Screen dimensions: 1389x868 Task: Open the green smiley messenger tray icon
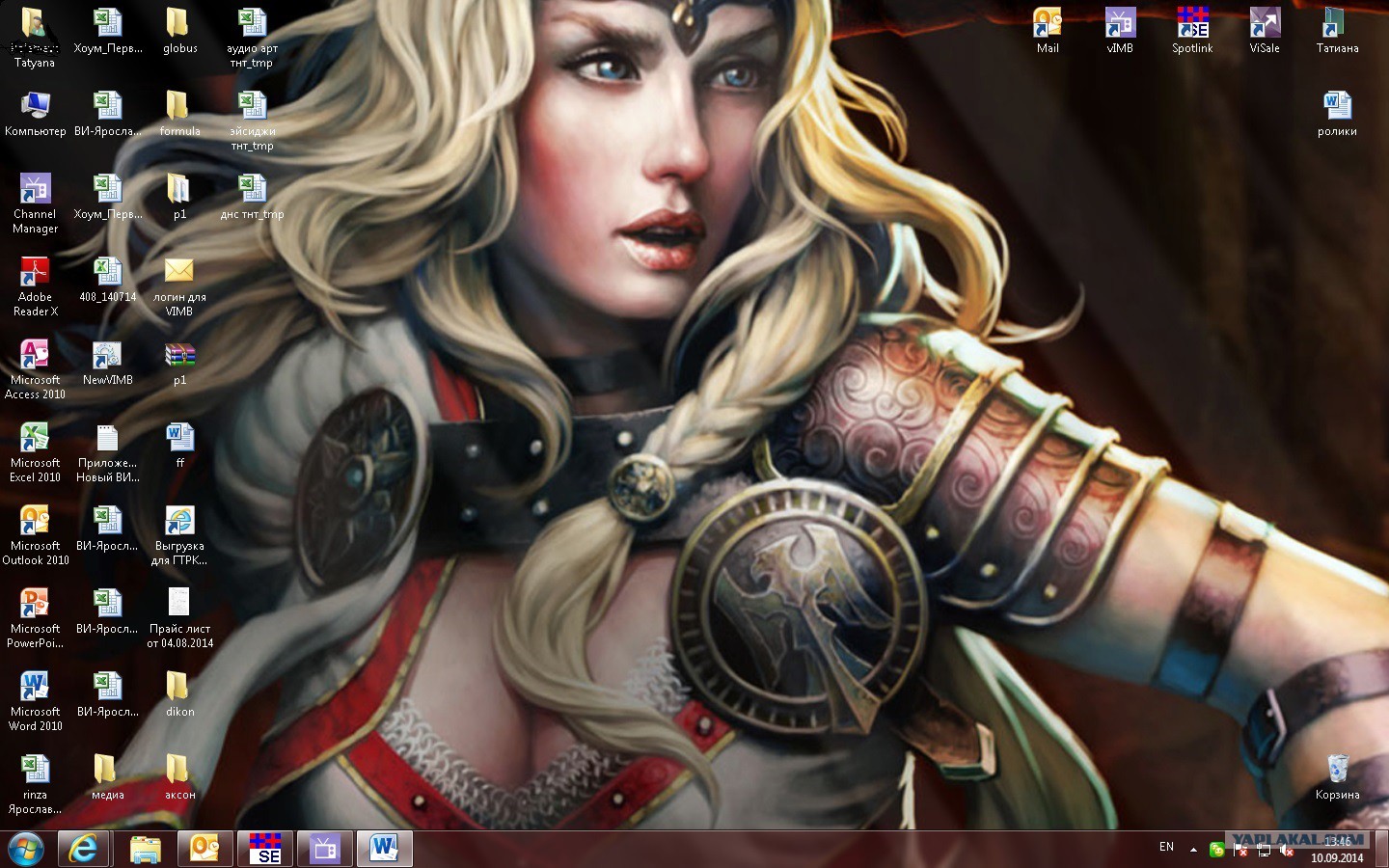1217,850
